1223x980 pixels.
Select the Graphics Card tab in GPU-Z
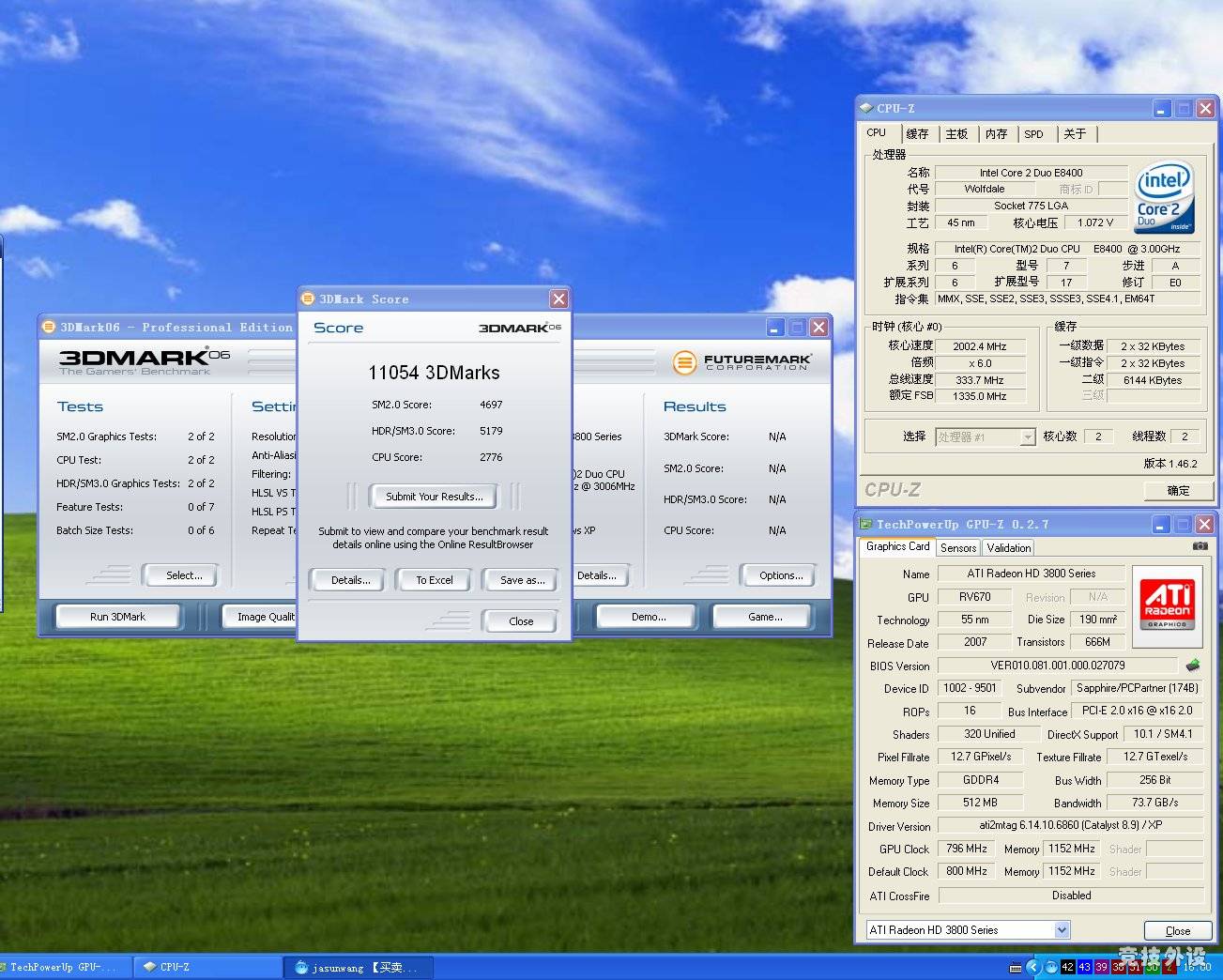point(898,546)
